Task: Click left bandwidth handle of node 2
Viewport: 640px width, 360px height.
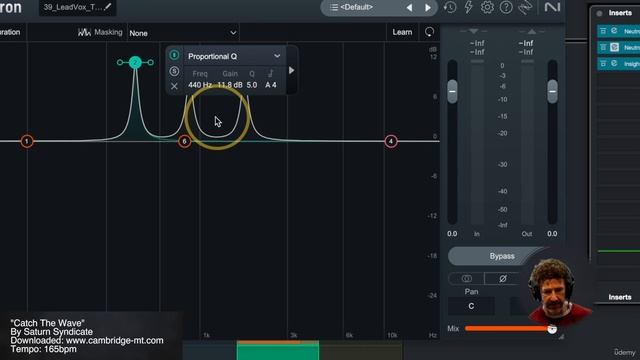Action: tap(120, 62)
